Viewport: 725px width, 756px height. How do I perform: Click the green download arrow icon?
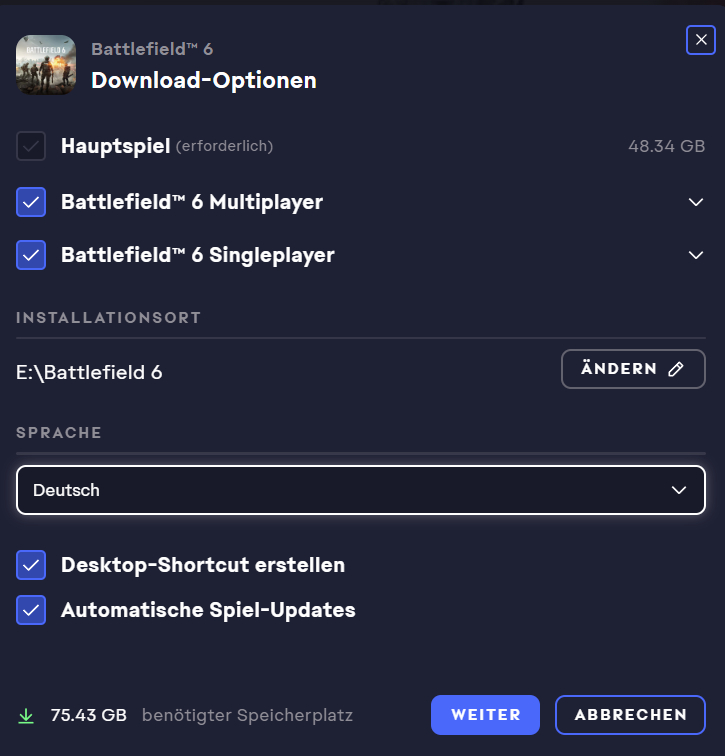26,716
